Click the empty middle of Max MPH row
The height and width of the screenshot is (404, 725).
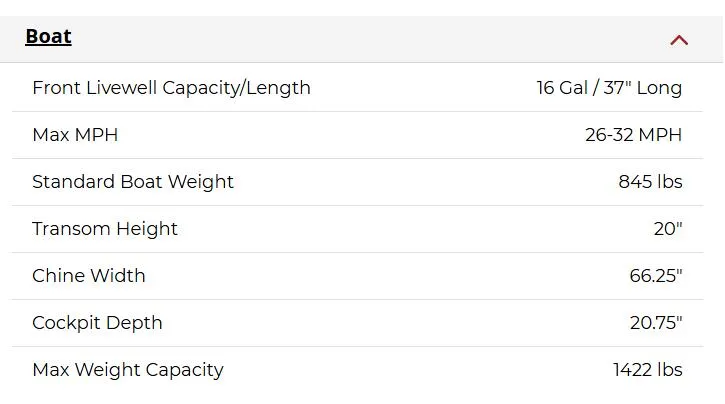(350, 135)
